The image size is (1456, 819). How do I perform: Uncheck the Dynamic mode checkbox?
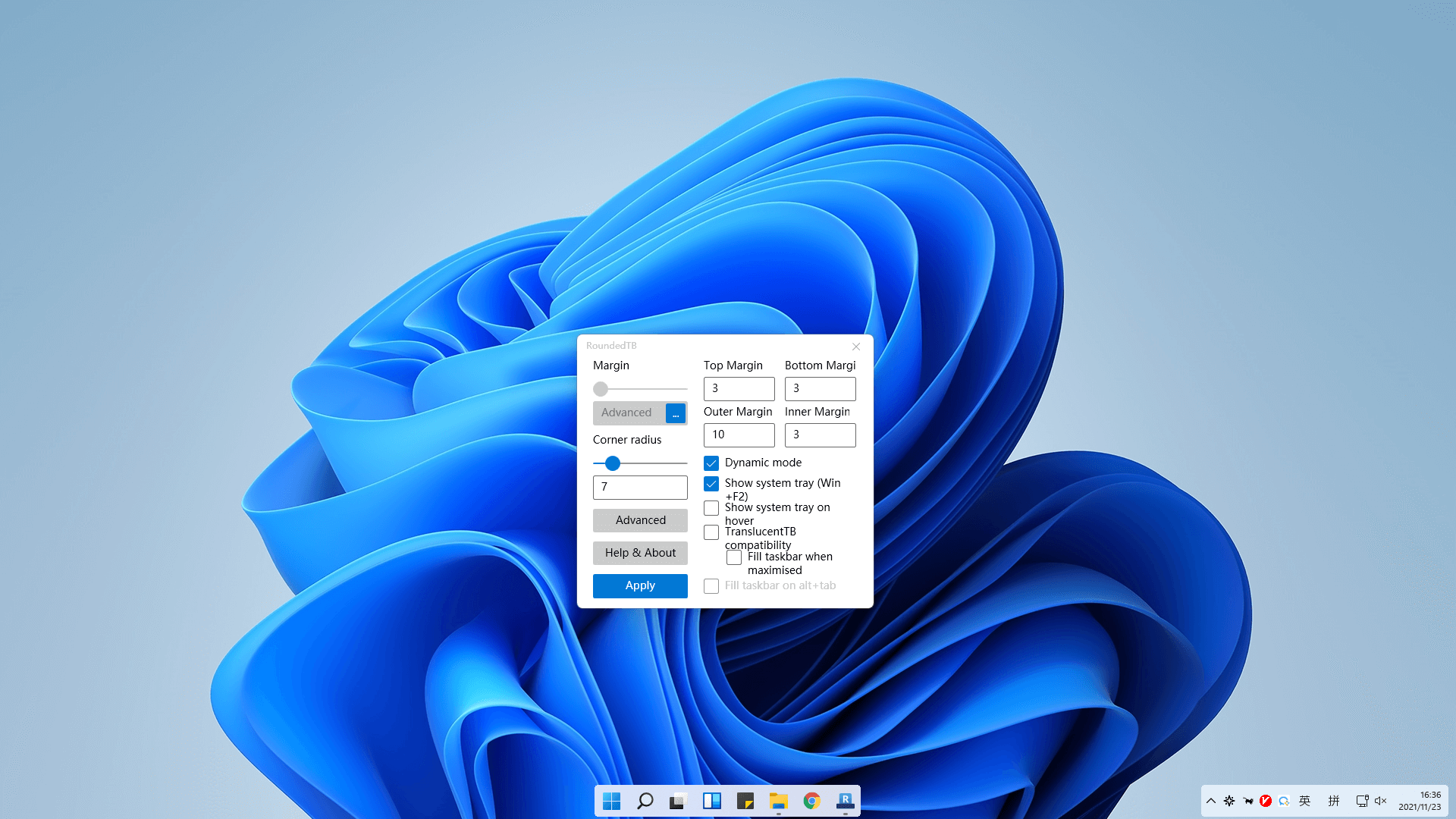click(711, 463)
